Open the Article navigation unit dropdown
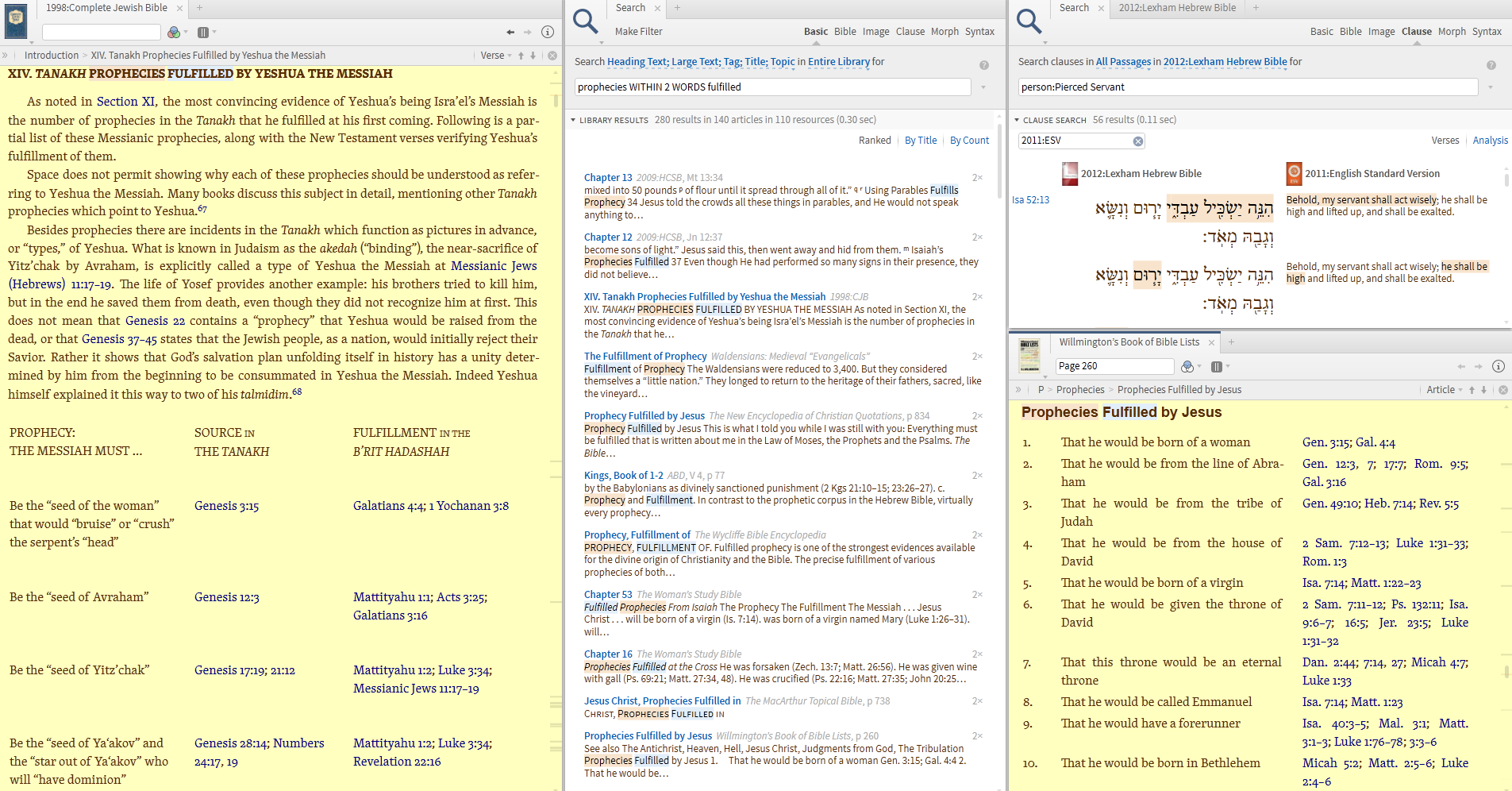 (x=1445, y=390)
